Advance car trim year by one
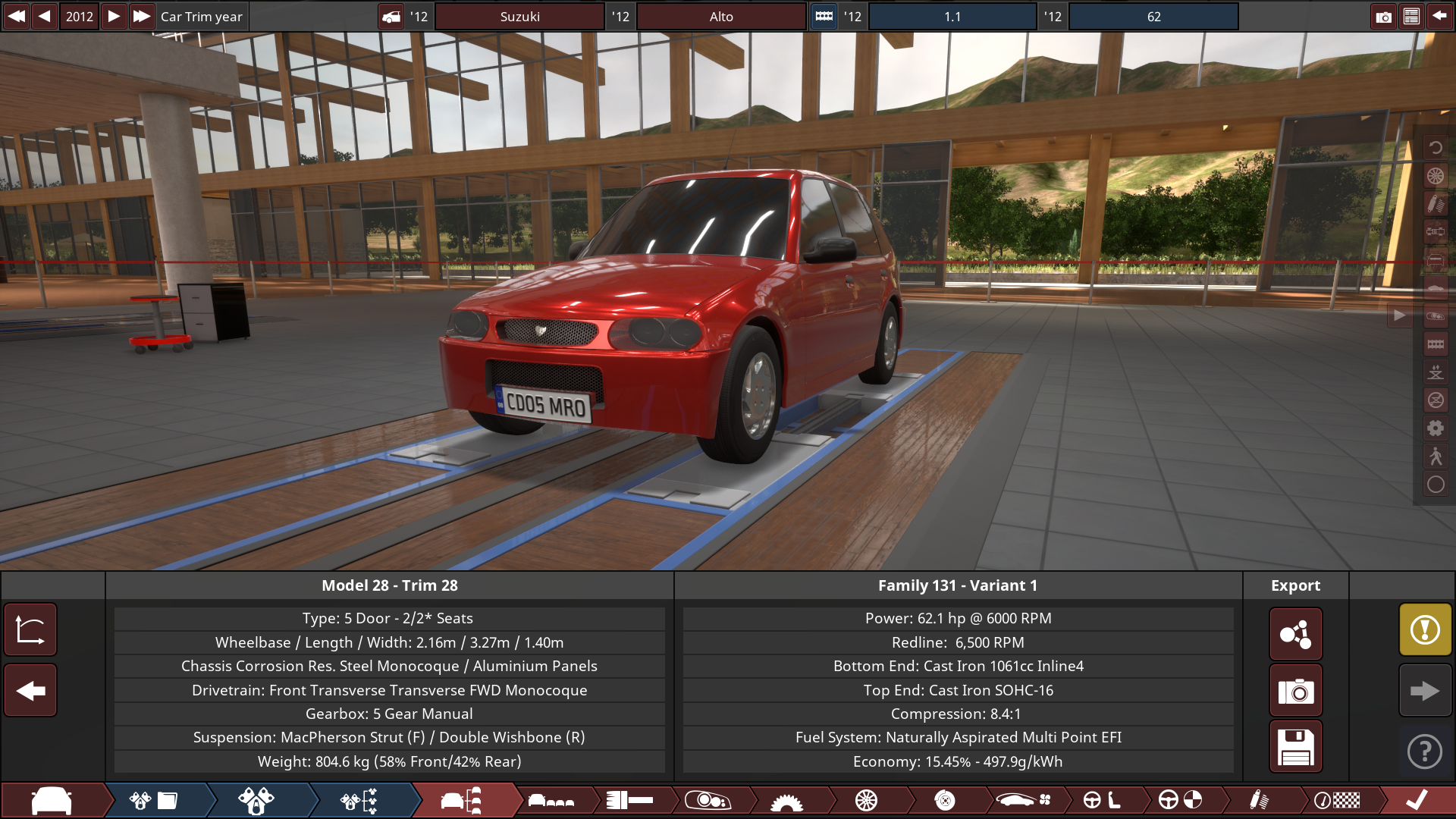1456x819 pixels. 113,17
